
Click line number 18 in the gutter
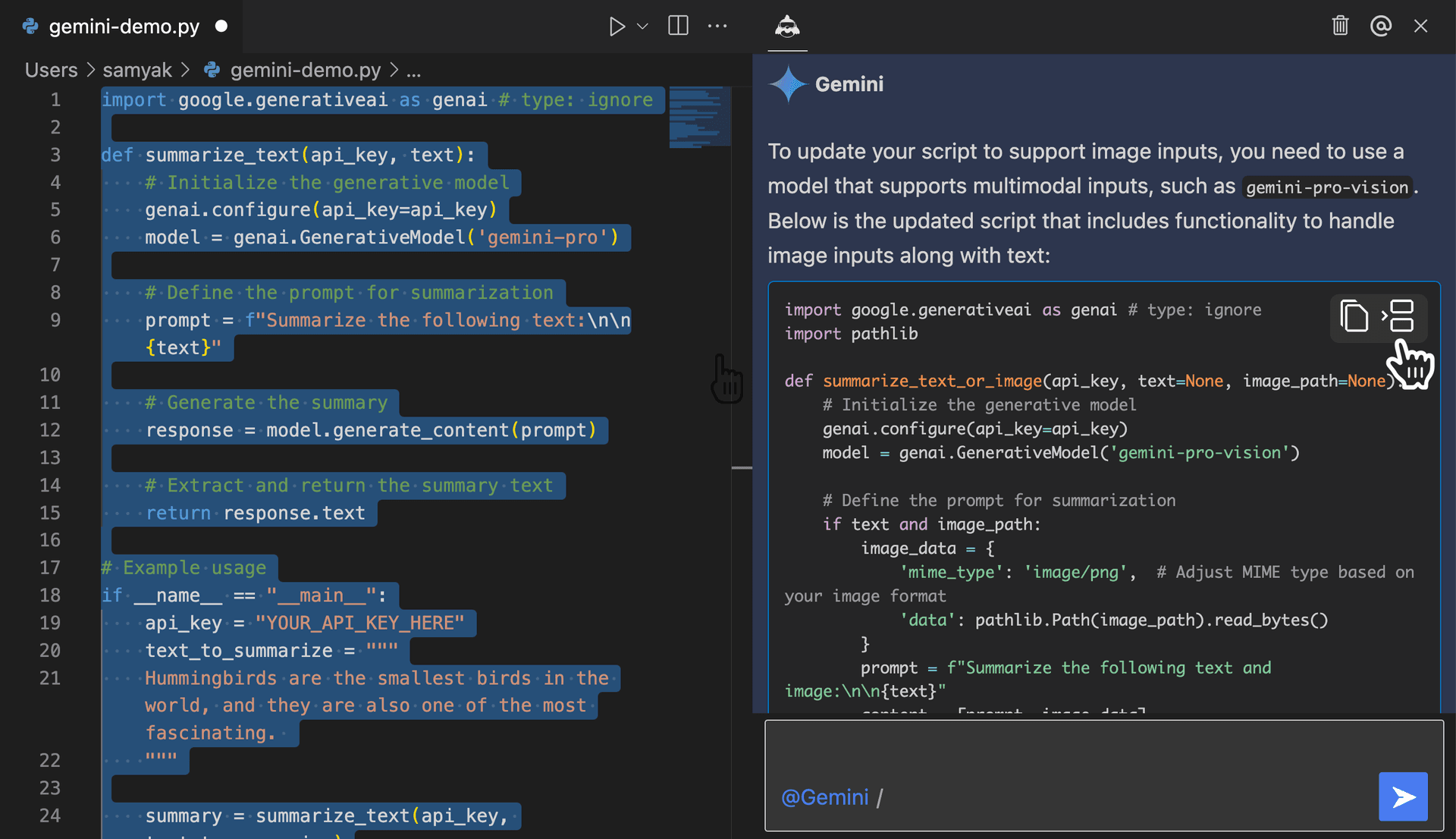pyautogui.click(x=50, y=595)
